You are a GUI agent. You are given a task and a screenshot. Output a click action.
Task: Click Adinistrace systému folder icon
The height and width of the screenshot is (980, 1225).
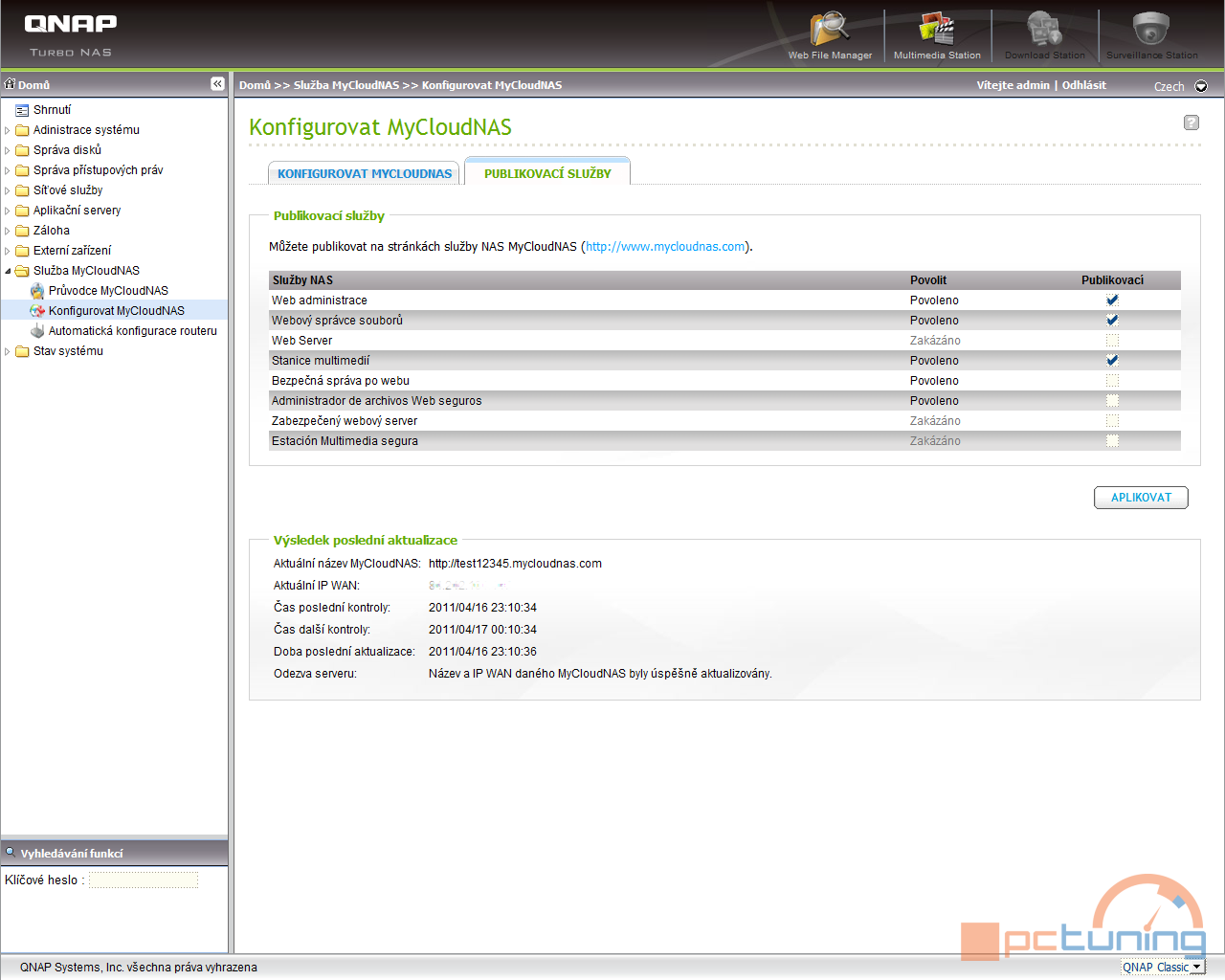coord(22,130)
